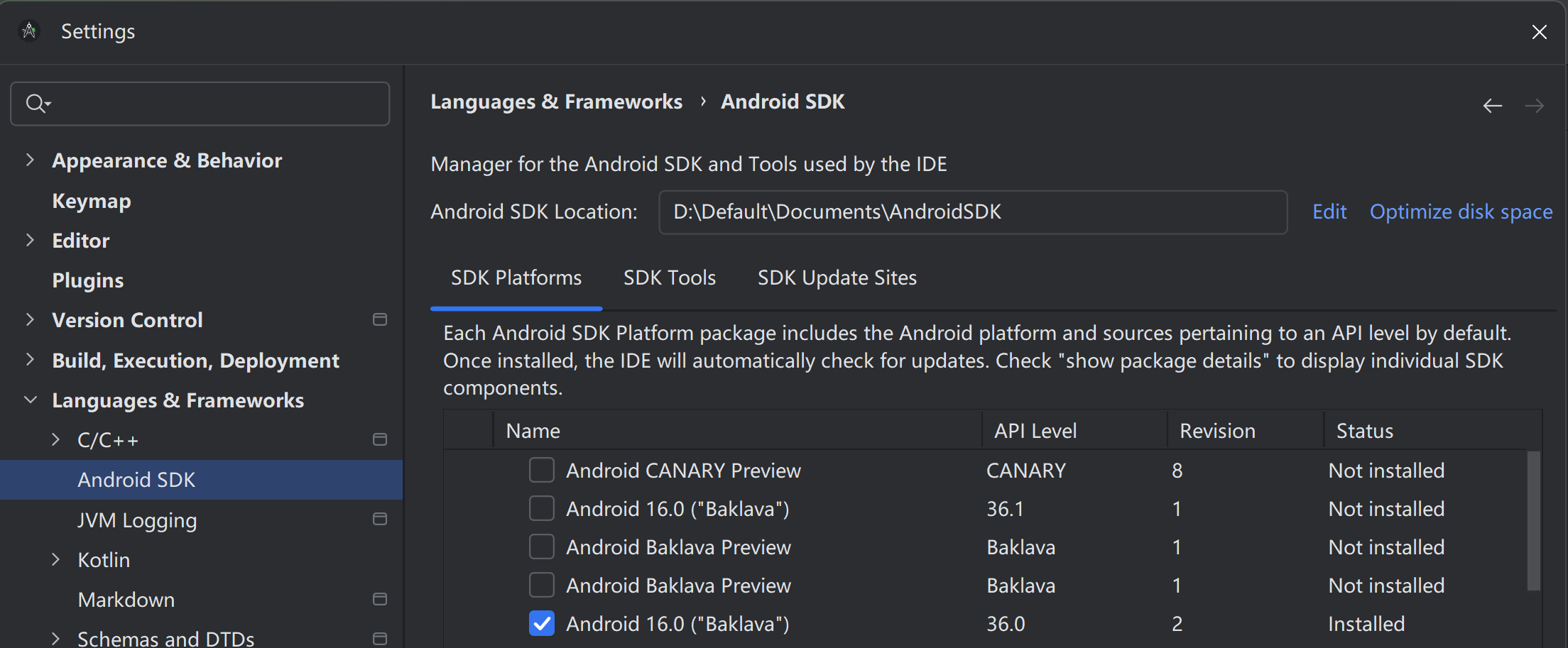Click the Android SDK Location path field
Image resolution: width=1568 pixels, height=648 pixels.
pos(973,212)
